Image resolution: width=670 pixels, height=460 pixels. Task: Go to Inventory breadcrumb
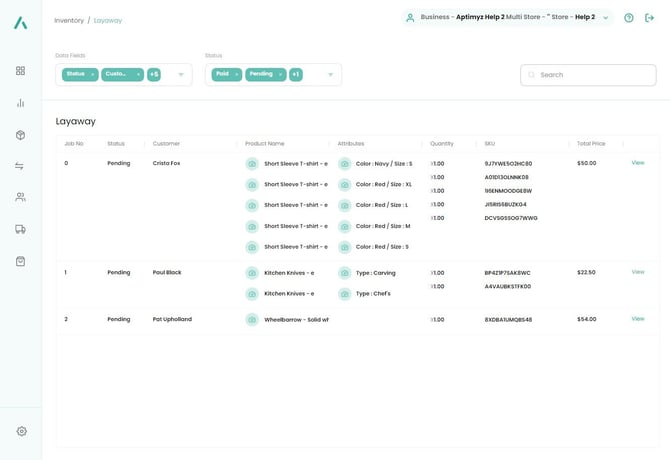coord(69,20)
